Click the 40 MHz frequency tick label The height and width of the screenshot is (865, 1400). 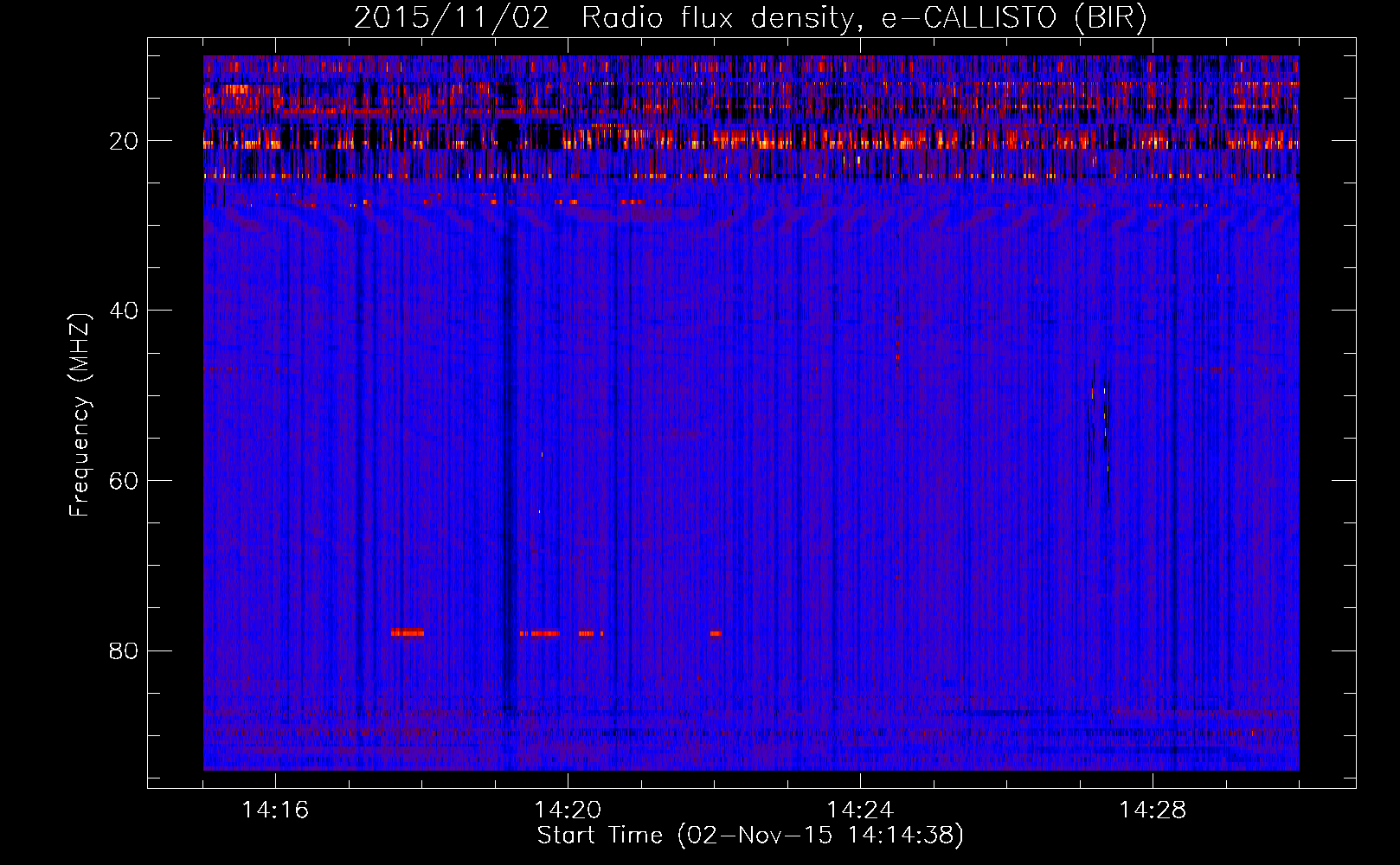pos(125,311)
